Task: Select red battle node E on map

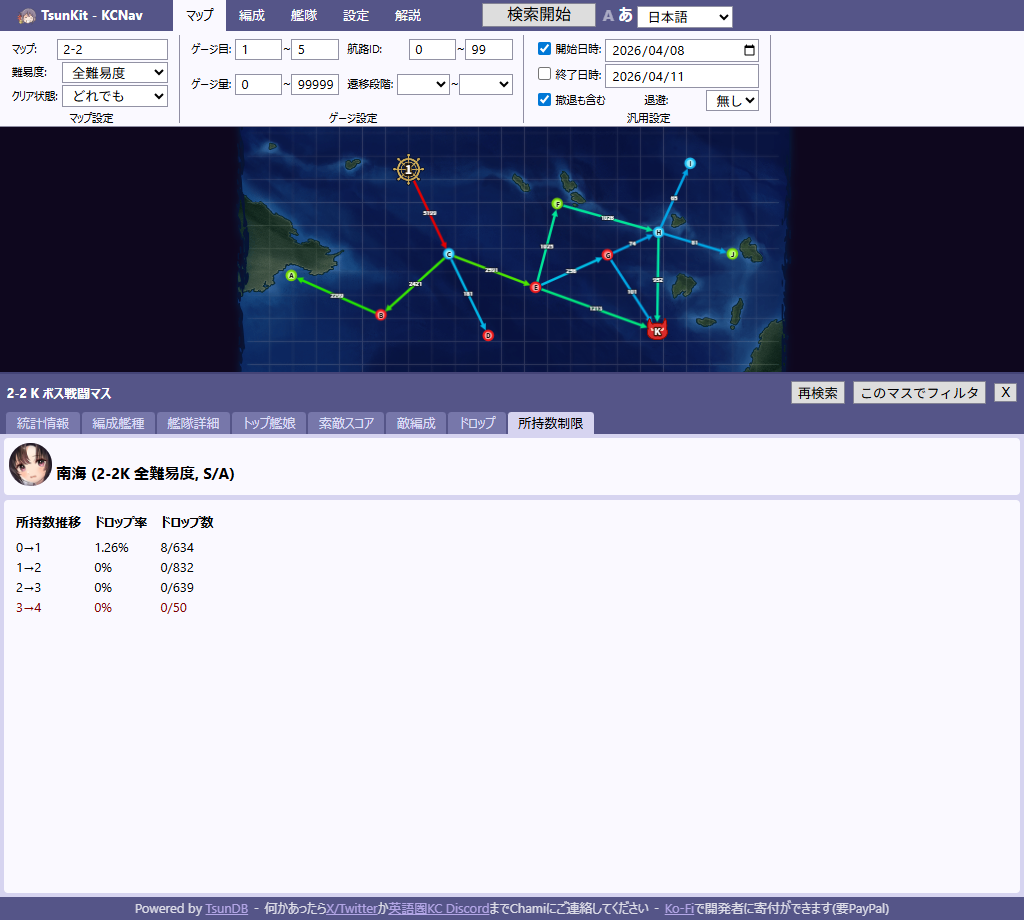Action: [535, 287]
